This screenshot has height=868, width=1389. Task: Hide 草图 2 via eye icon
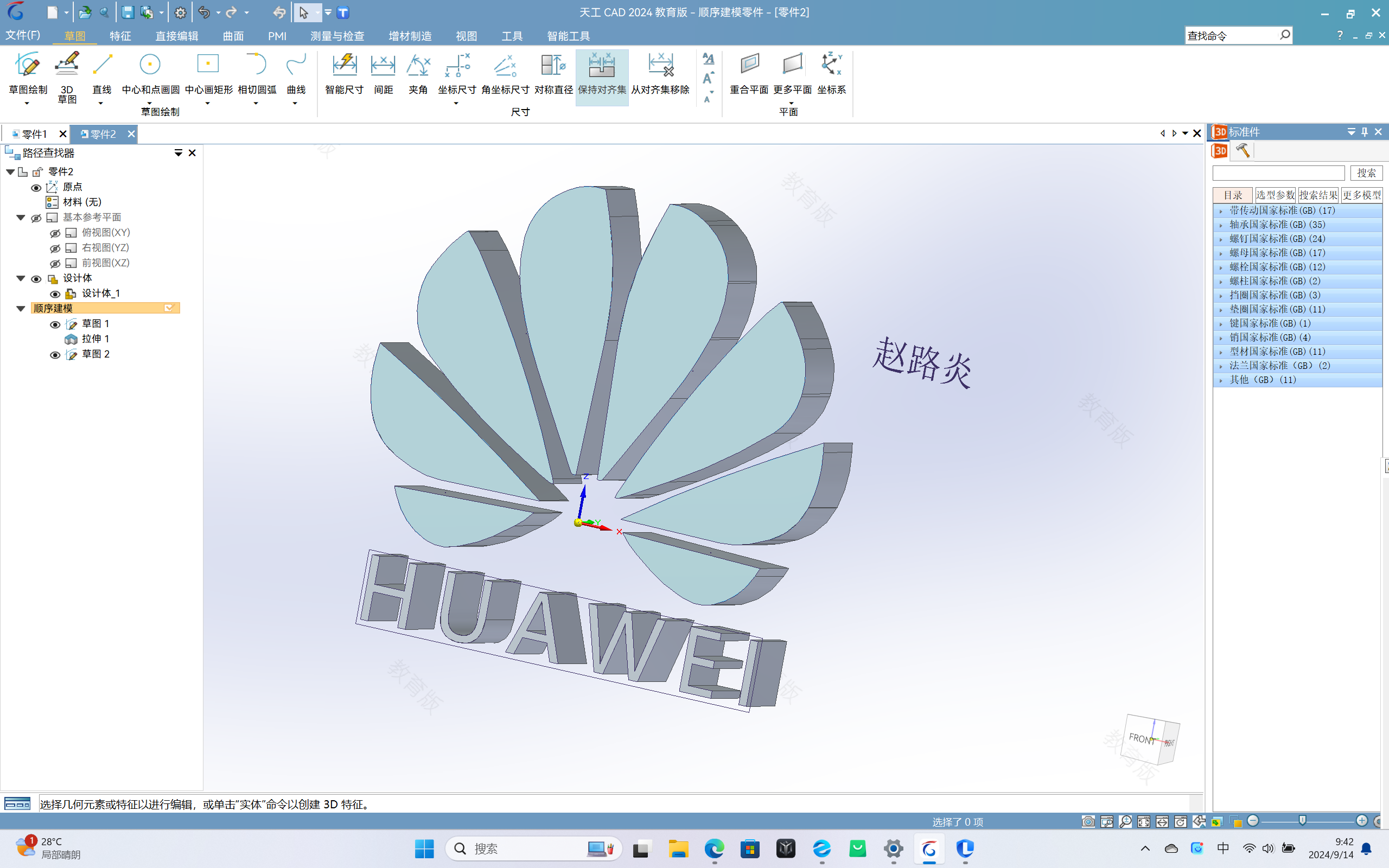tap(54, 354)
